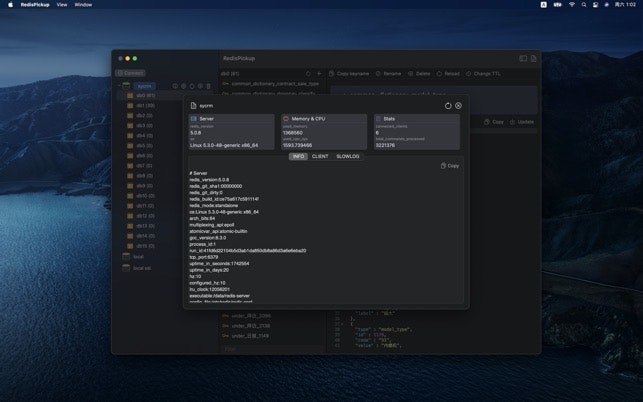
Task: Open the Apple menu
Action: tap(10, 5)
